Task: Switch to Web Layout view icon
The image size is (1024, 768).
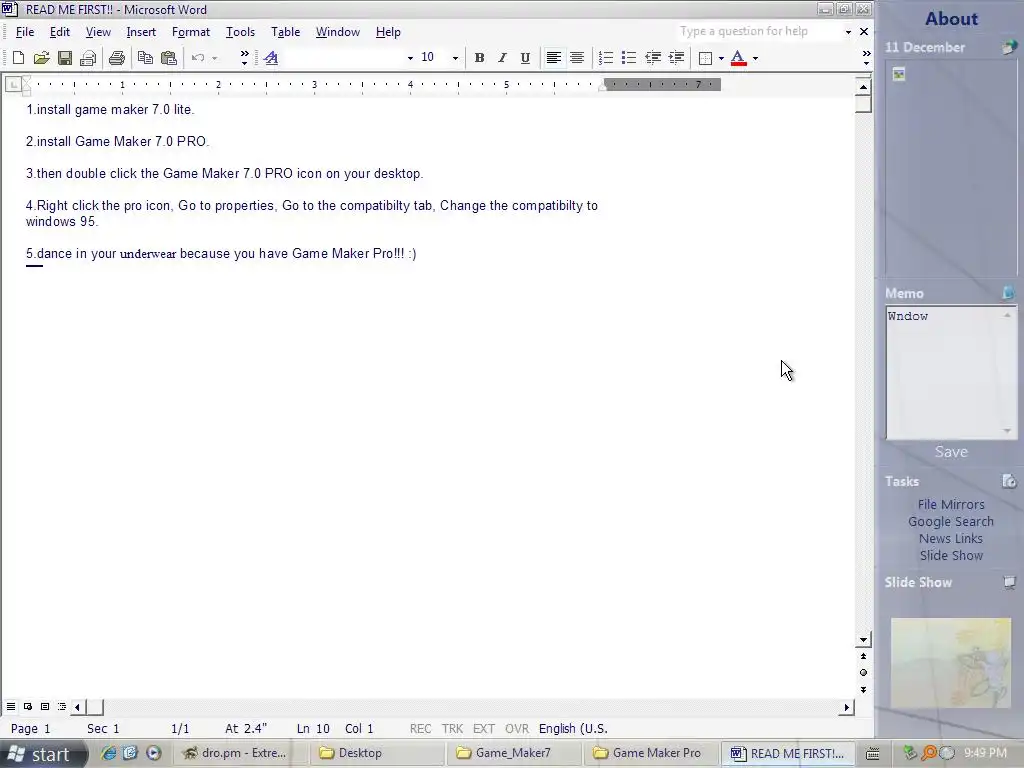Action: point(28,707)
